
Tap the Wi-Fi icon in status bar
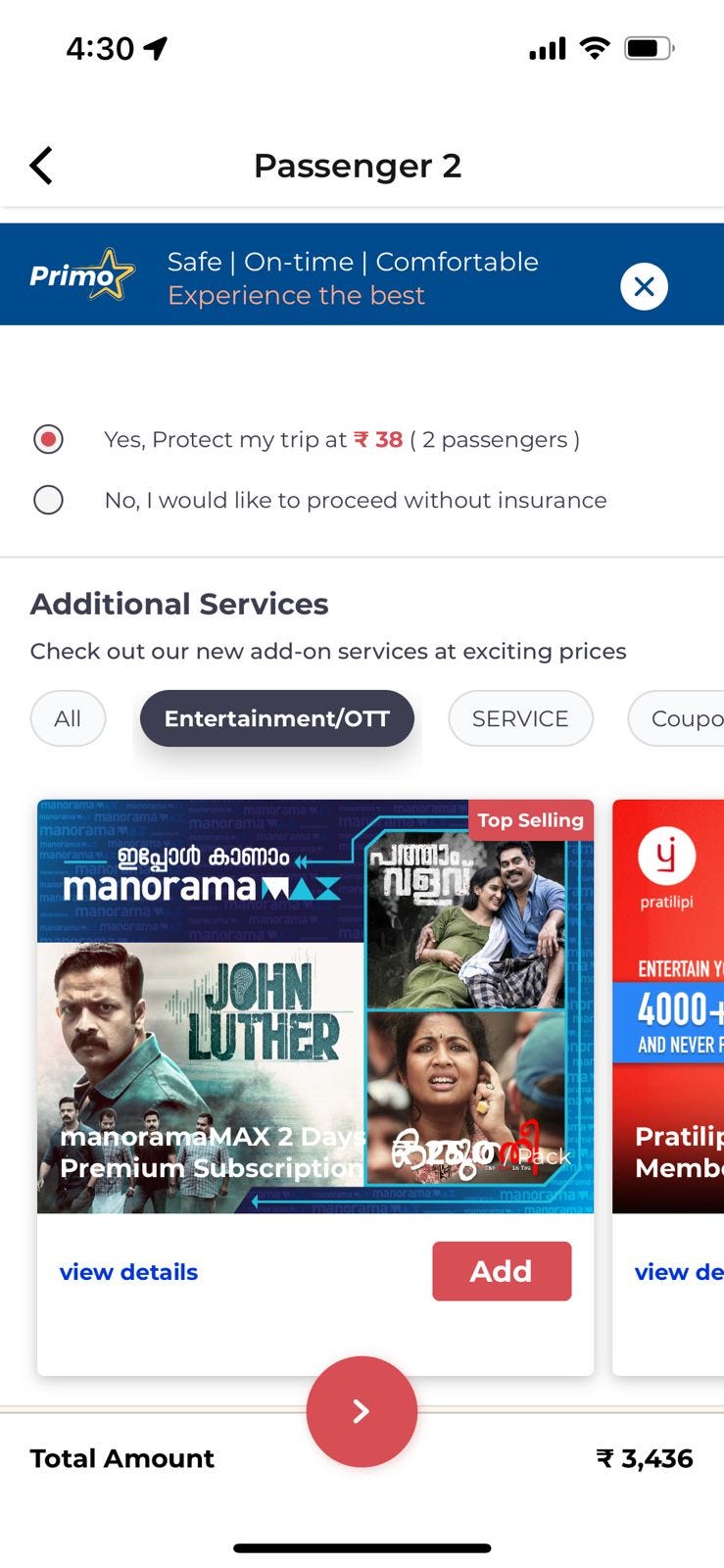(x=594, y=48)
